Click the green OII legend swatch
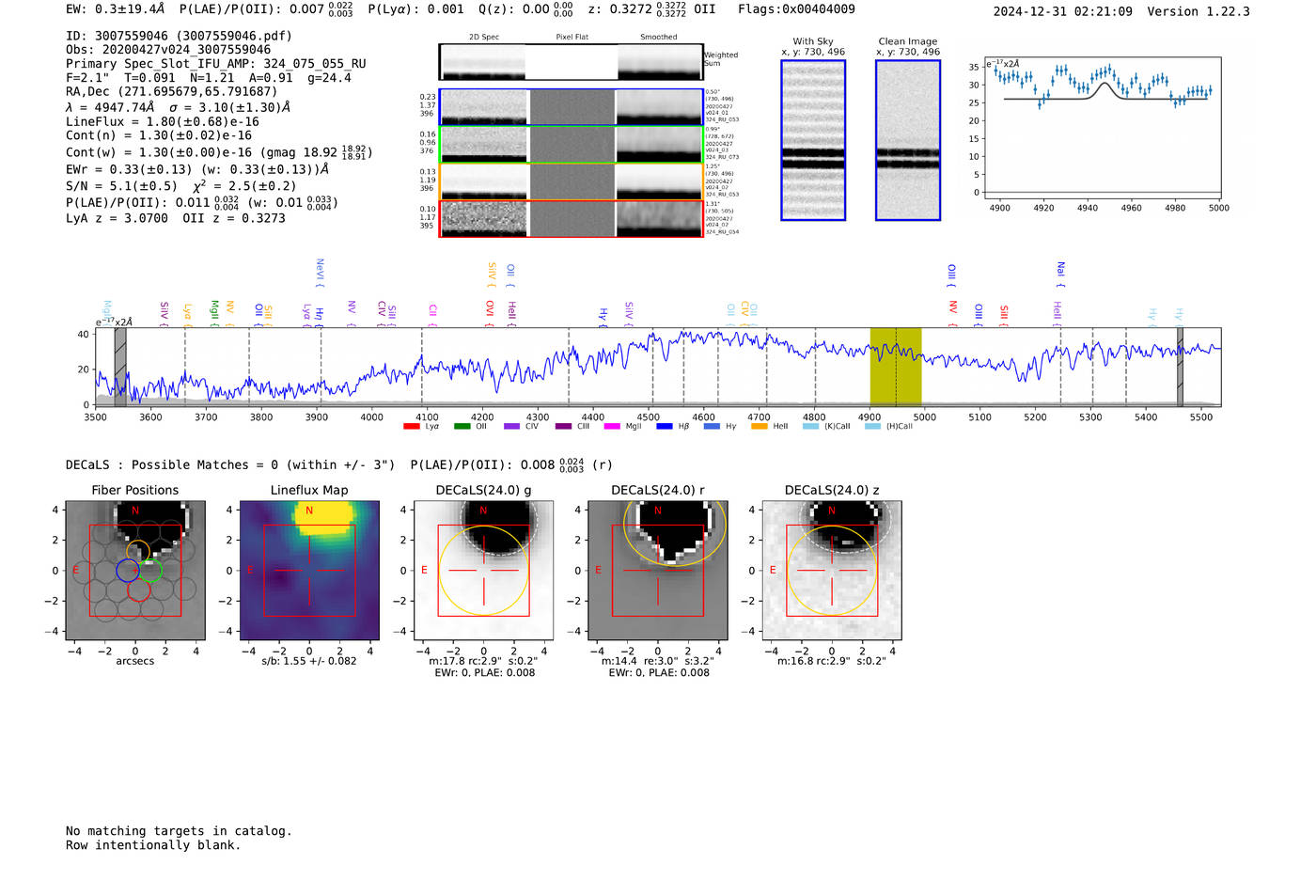Viewport: 1316px width, 896px height. 462,427
